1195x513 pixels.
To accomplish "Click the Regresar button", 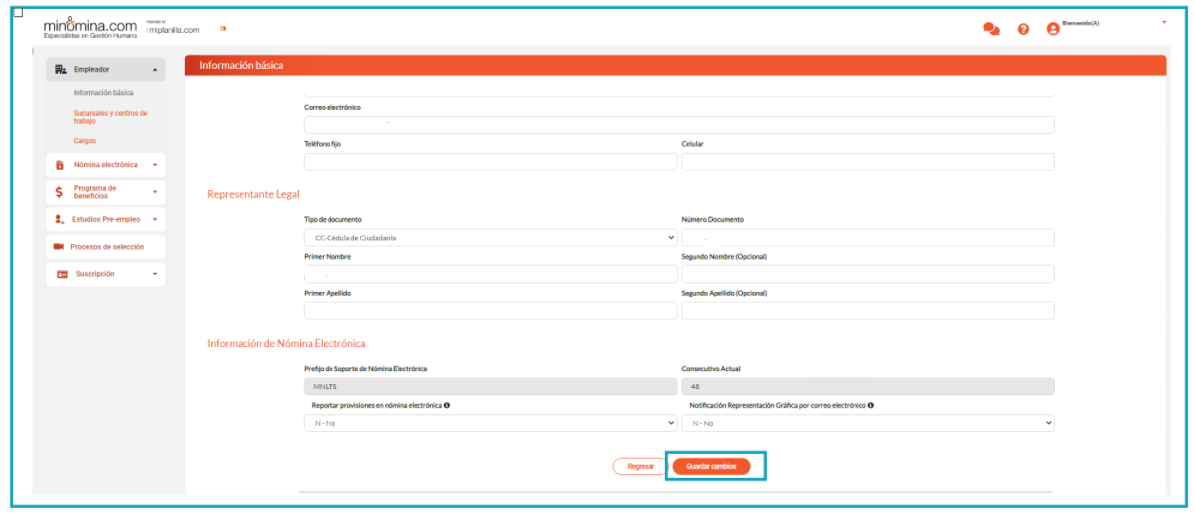I will 640,466.
